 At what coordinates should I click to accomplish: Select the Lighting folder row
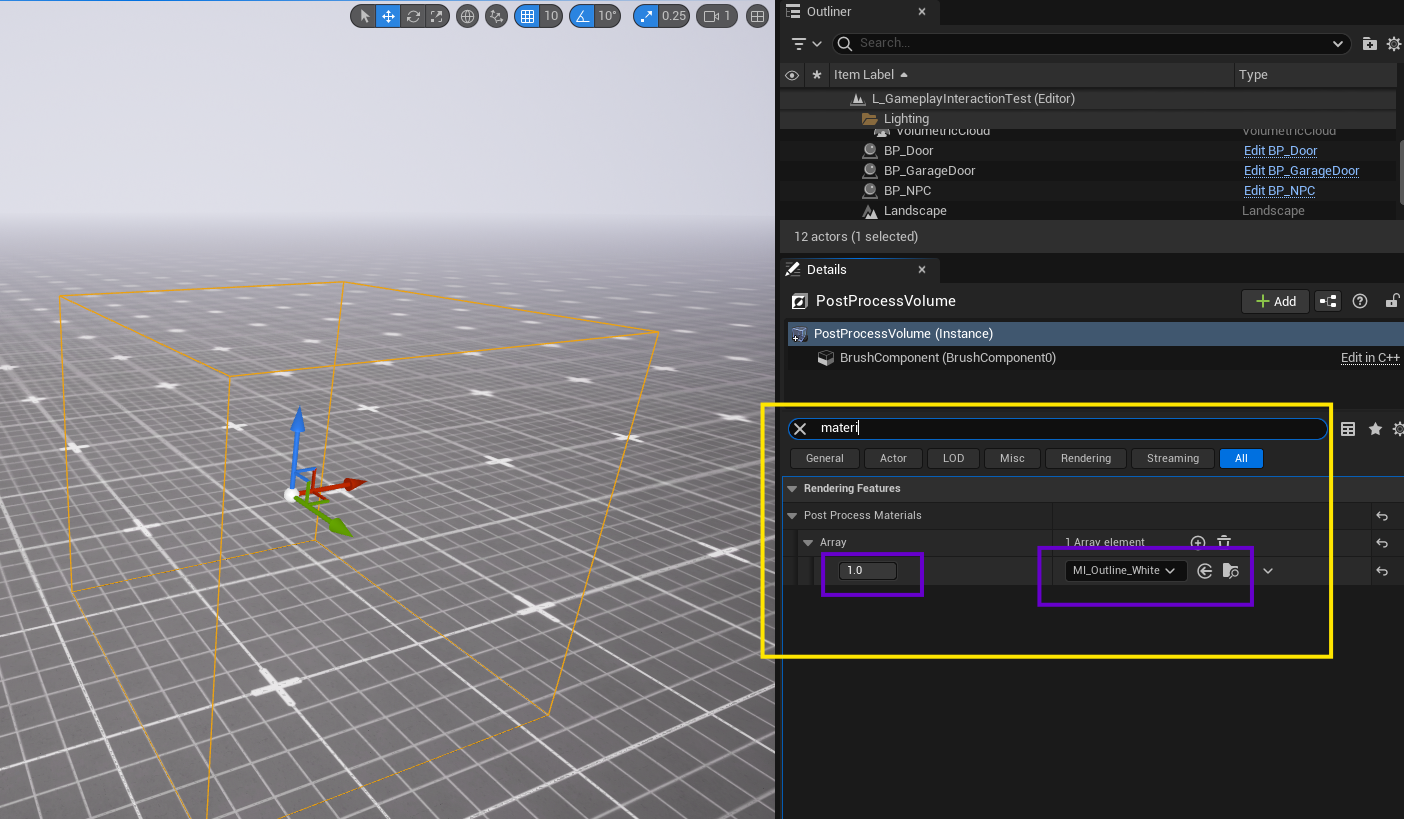click(1087, 119)
